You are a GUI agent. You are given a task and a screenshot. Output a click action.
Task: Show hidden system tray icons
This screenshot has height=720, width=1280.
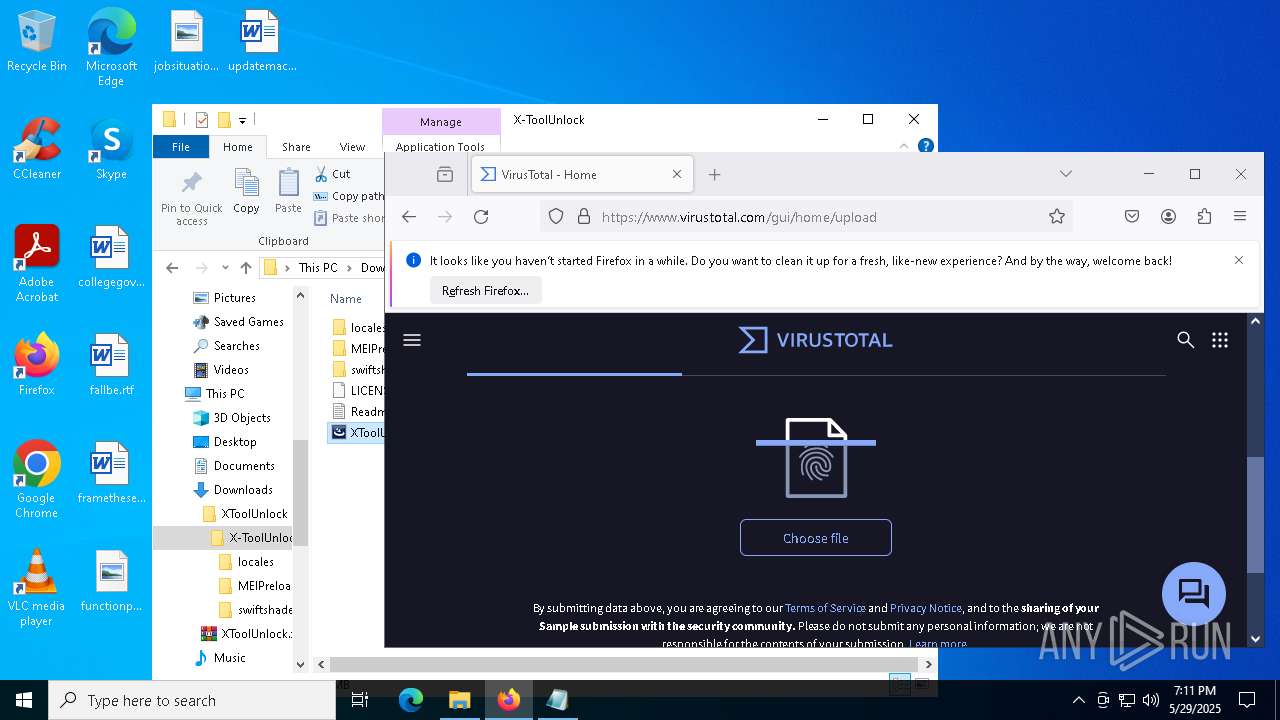pyautogui.click(x=1078, y=700)
